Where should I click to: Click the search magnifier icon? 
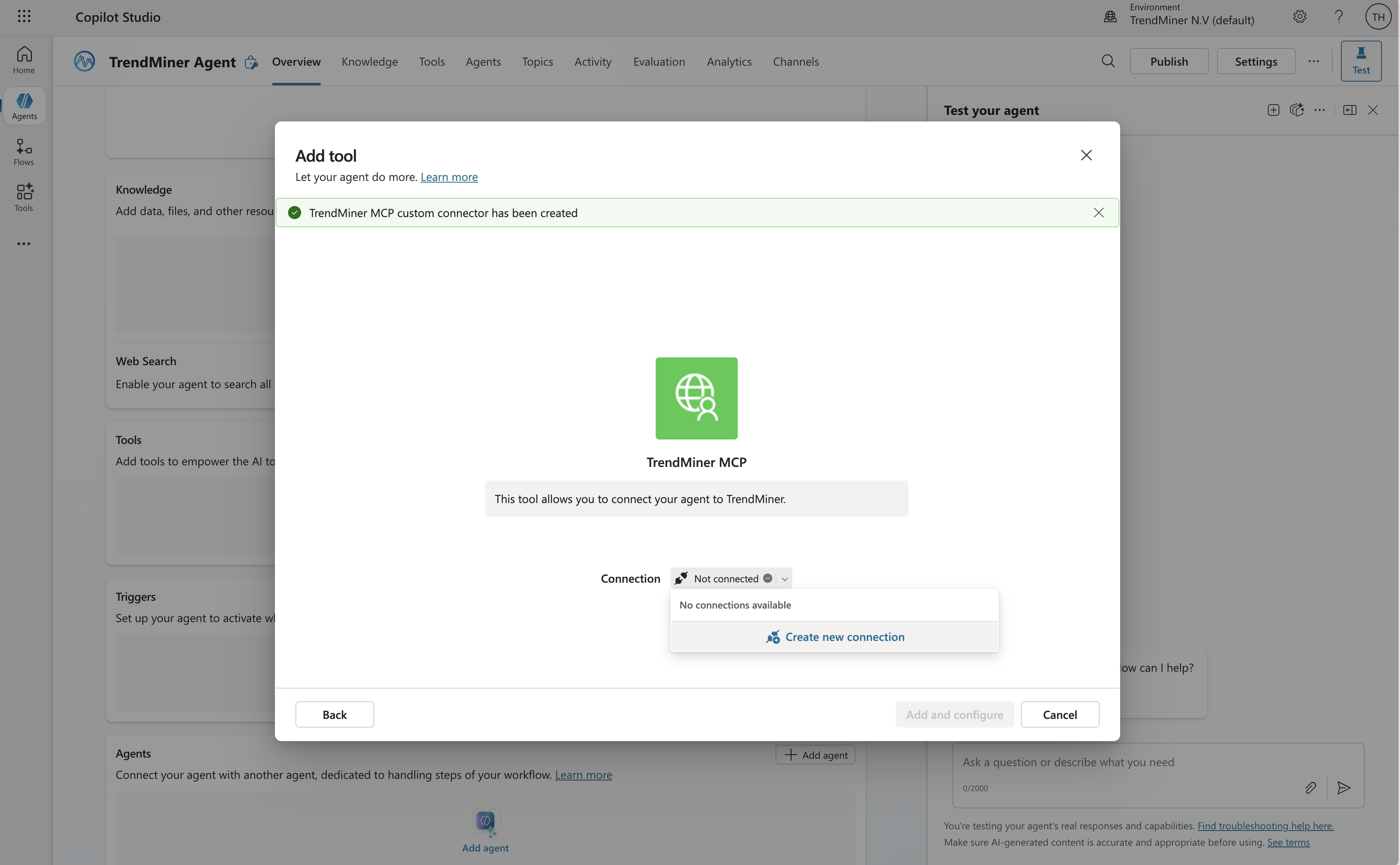tap(1108, 61)
